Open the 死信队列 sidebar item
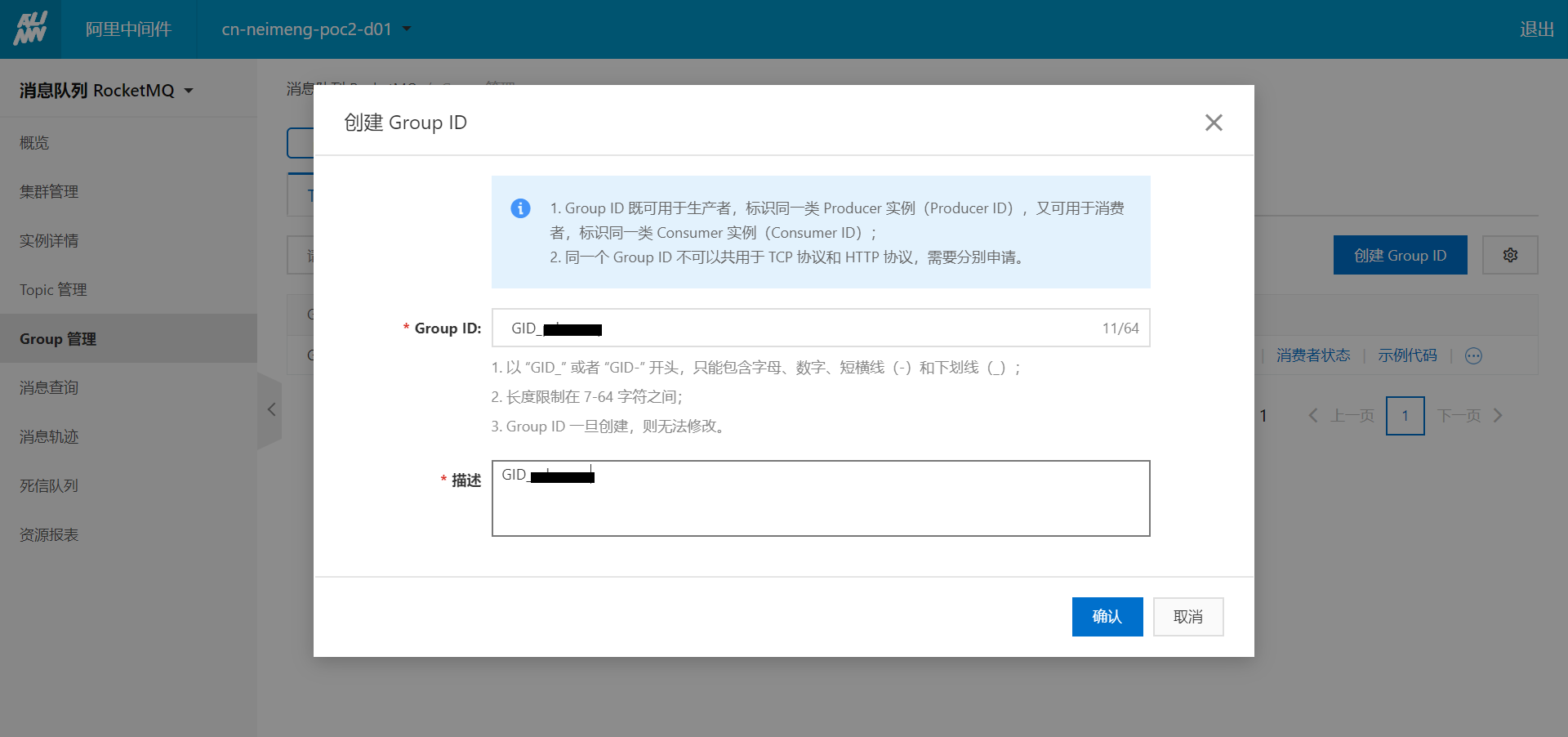Viewport: 1568px width, 737px height. click(128, 486)
